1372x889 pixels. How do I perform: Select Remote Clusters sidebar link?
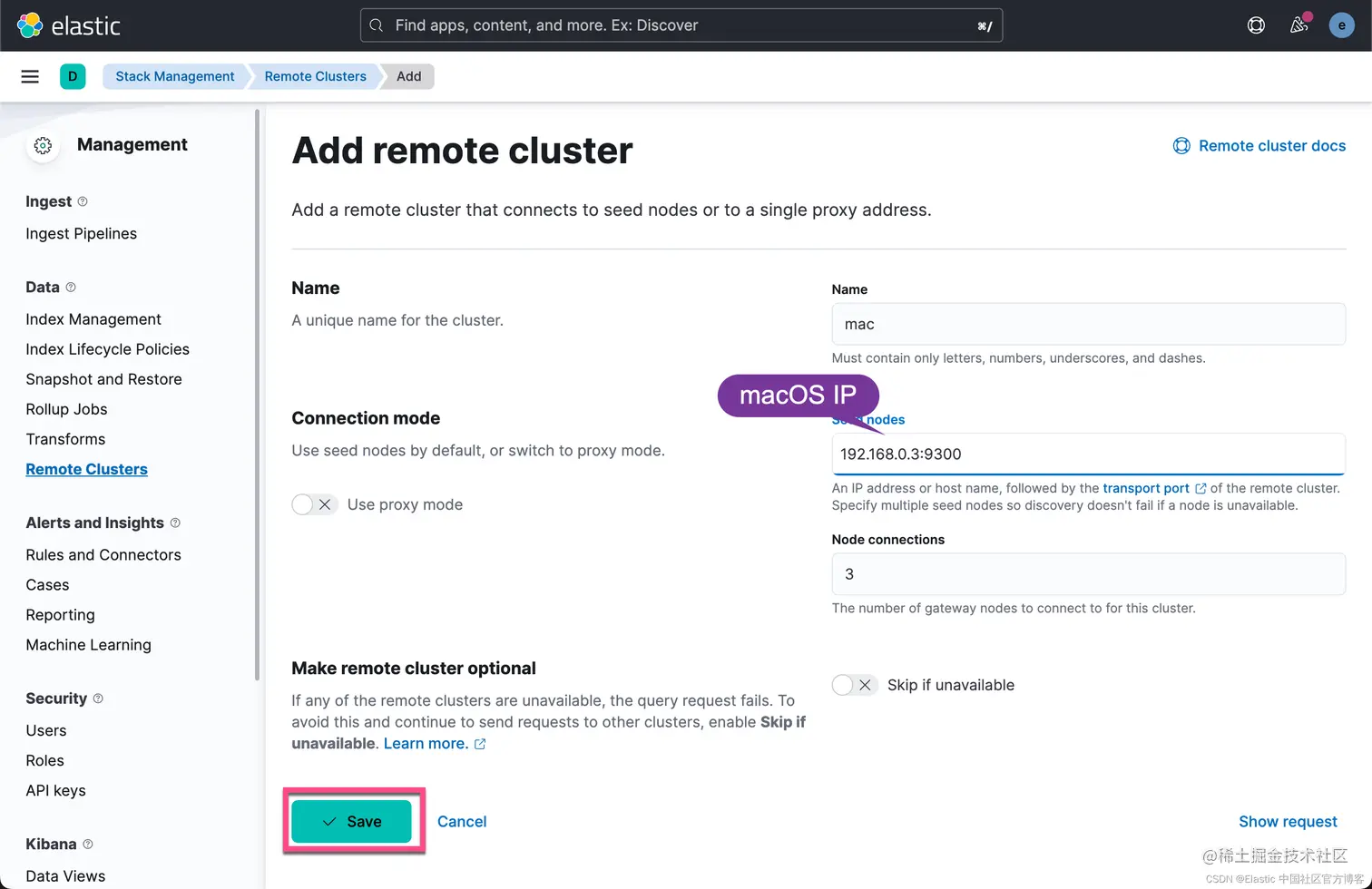click(86, 469)
